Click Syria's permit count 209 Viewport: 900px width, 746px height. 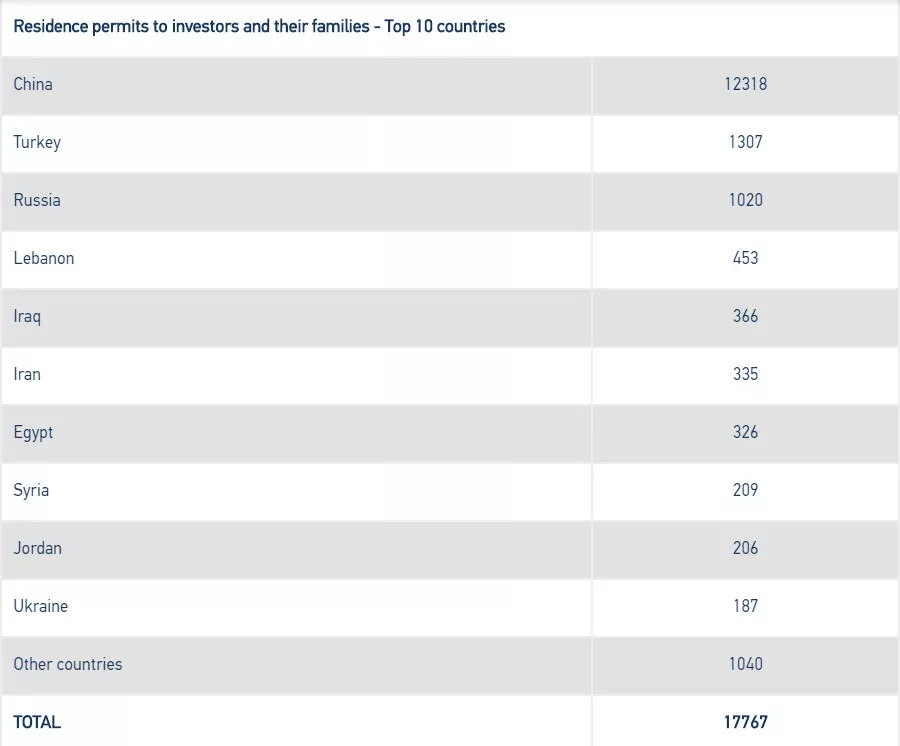click(745, 490)
